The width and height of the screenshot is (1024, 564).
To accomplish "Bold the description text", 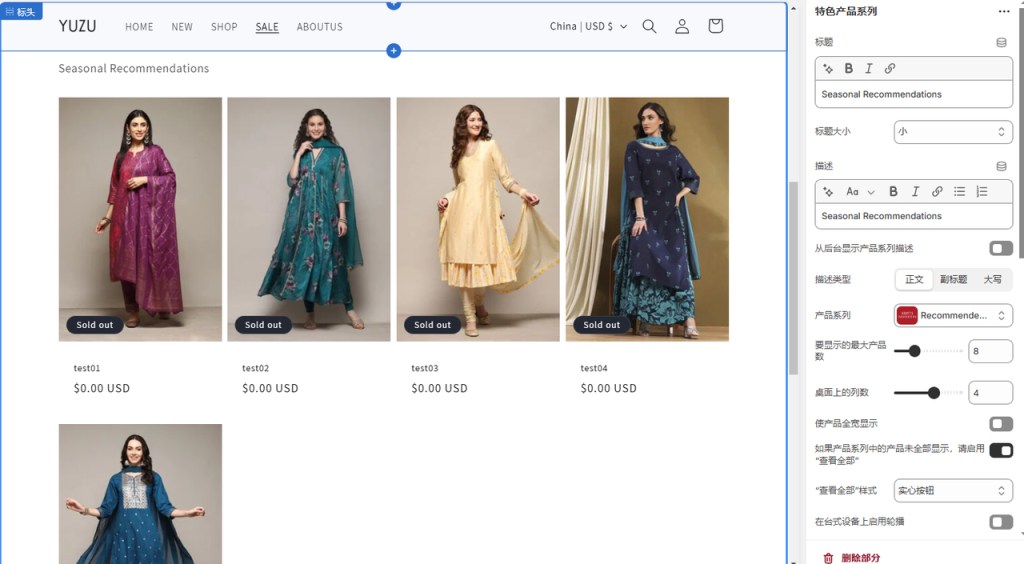I will coord(893,191).
